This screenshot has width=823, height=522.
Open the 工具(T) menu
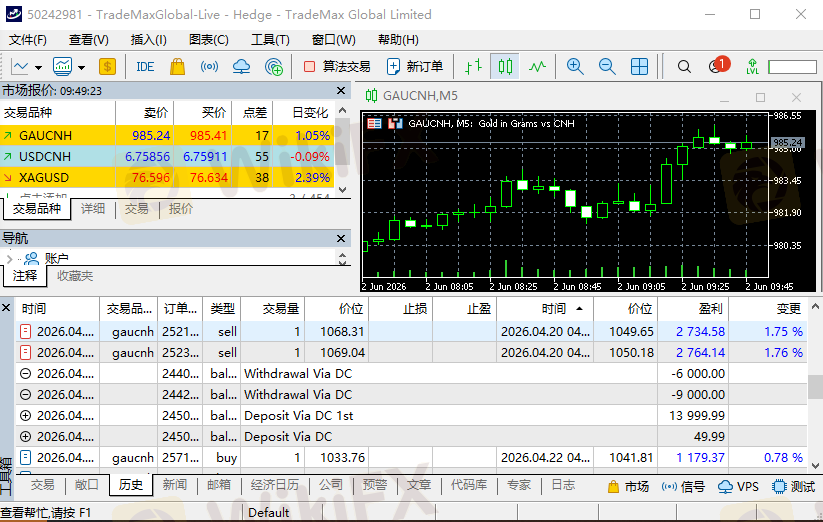point(270,40)
